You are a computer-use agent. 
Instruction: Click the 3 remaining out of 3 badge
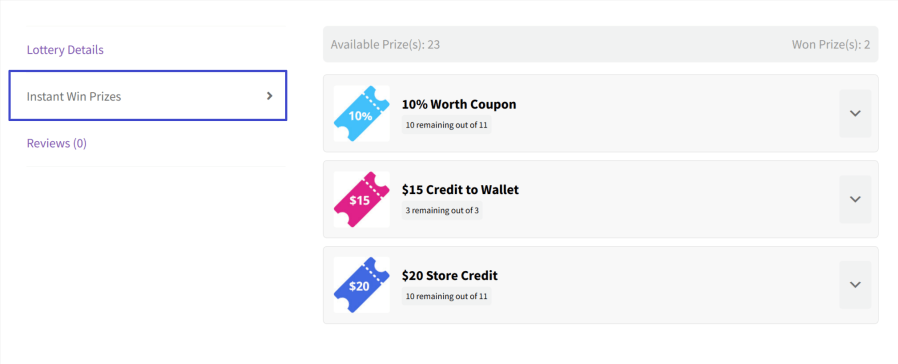coord(442,210)
